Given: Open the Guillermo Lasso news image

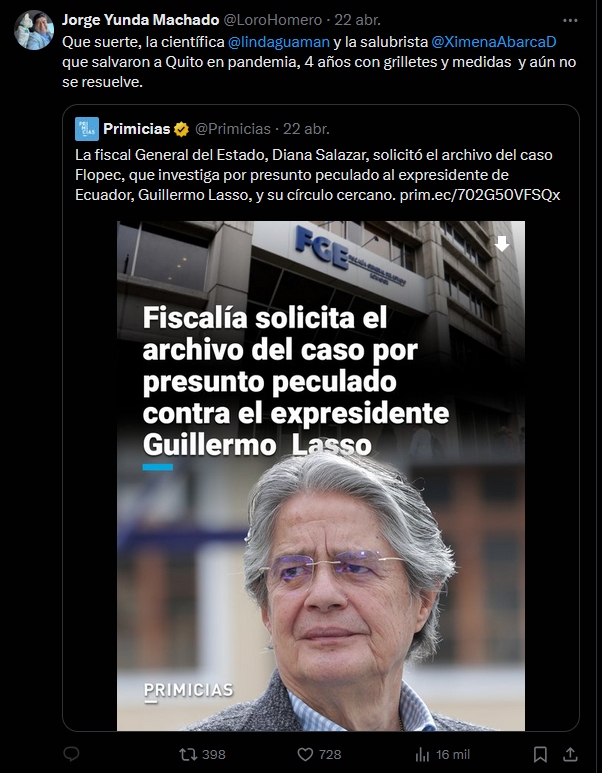Looking at the screenshot, I should click(321, 476).
